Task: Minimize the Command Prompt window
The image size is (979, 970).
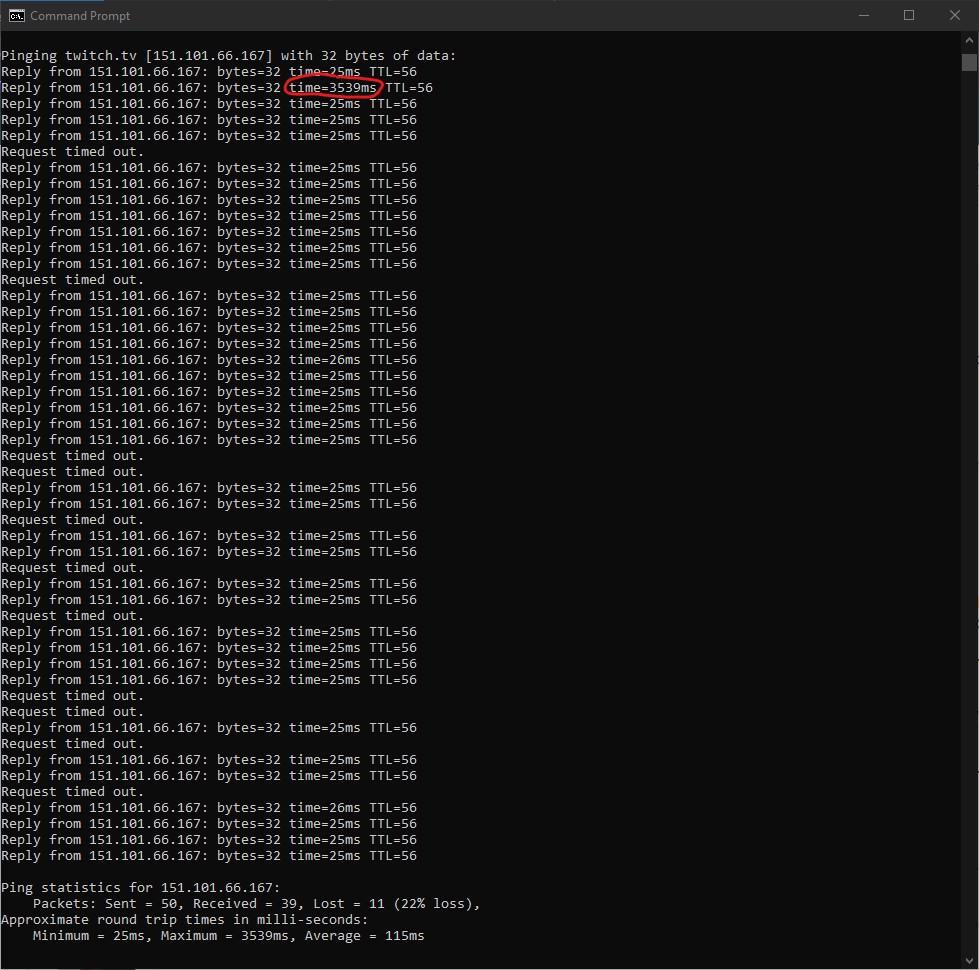Action: [863, 15]
